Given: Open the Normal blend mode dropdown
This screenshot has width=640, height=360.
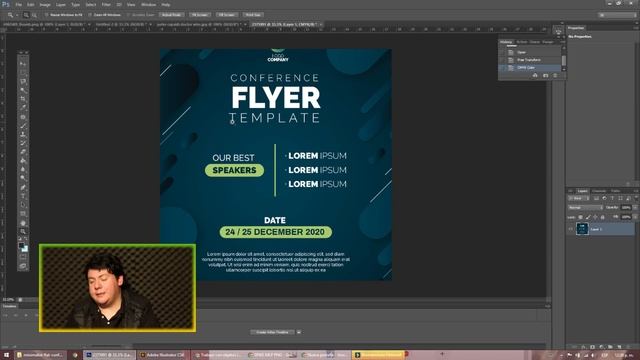Looking at the screenshot, I should (585, 207).
